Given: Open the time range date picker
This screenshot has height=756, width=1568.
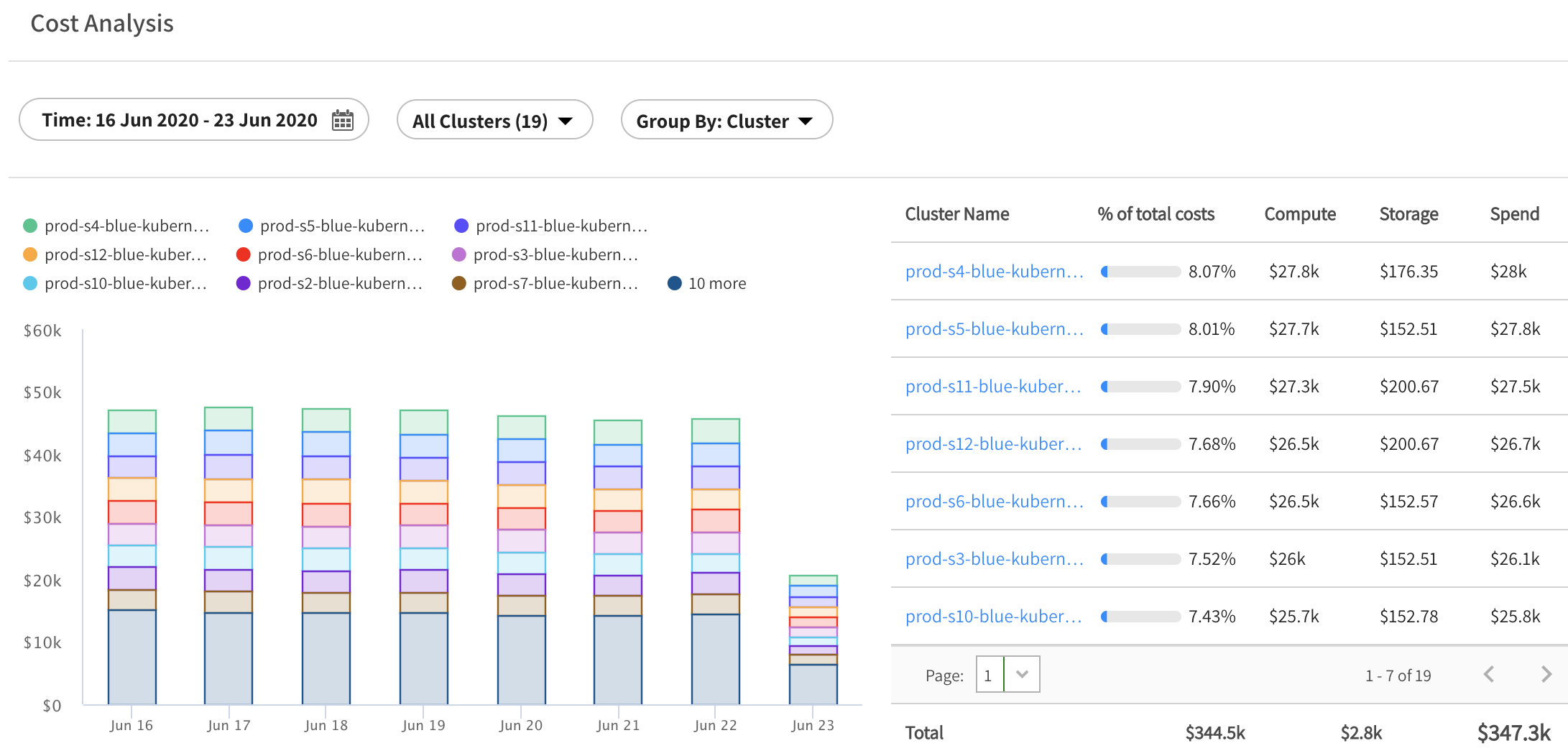Looking at the screenshot, I should 180,120.
